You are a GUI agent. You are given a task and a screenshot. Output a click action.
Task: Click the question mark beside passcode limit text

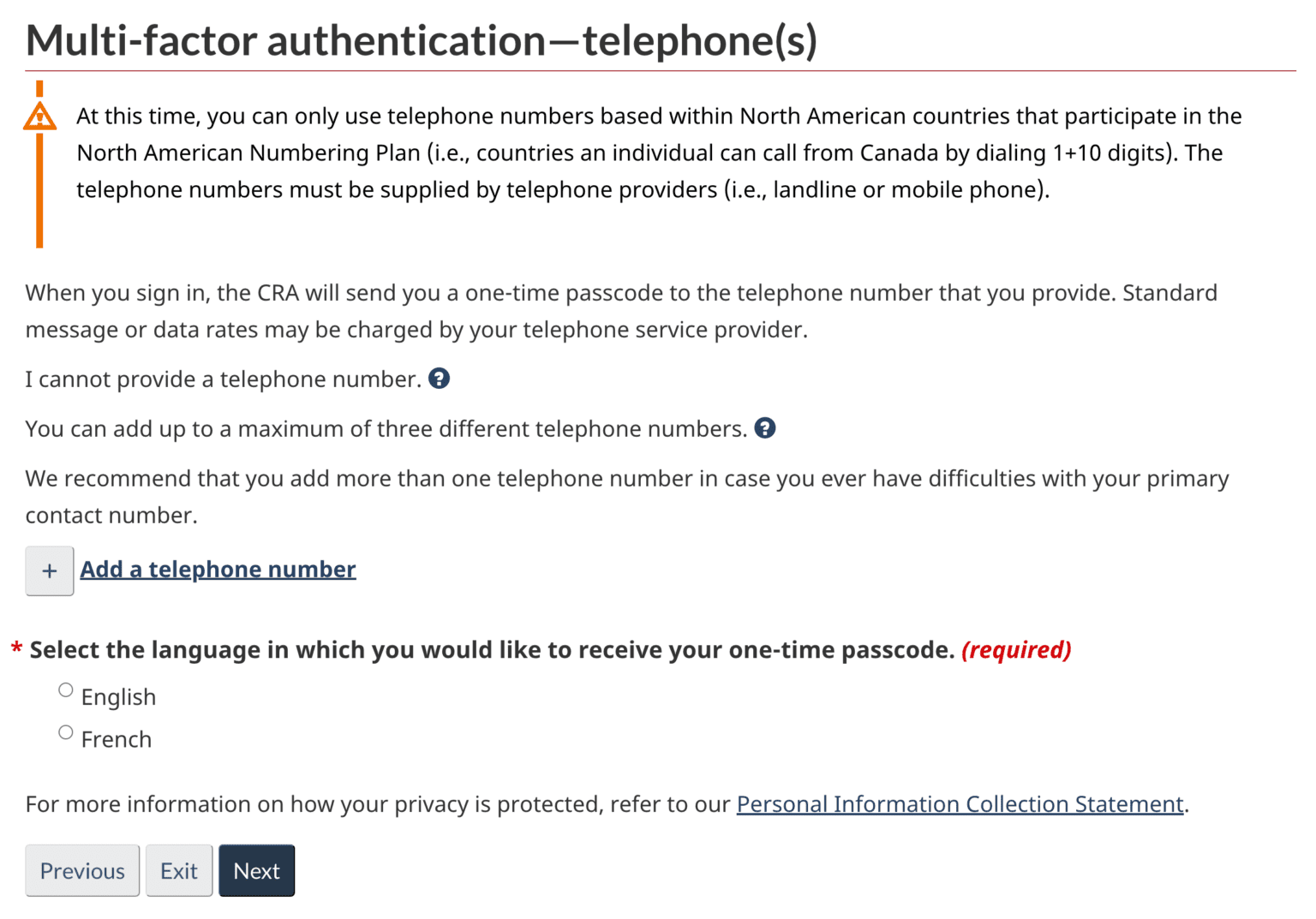pyautogui.click(x=765, y=427)
